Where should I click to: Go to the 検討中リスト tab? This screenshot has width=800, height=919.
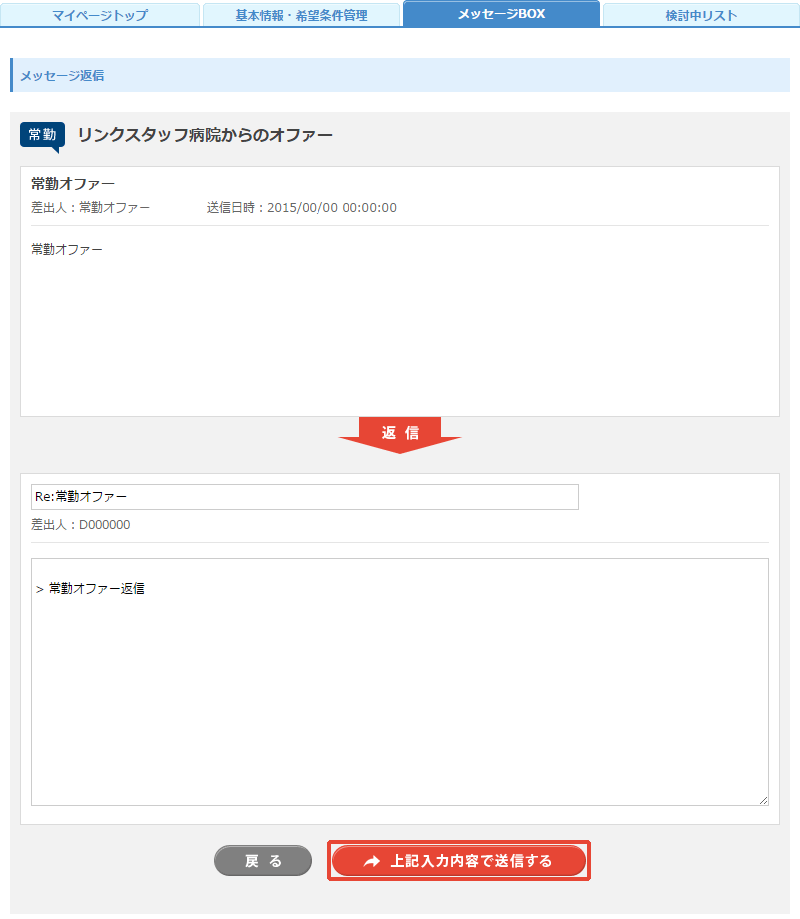click(x=701, y=15)
